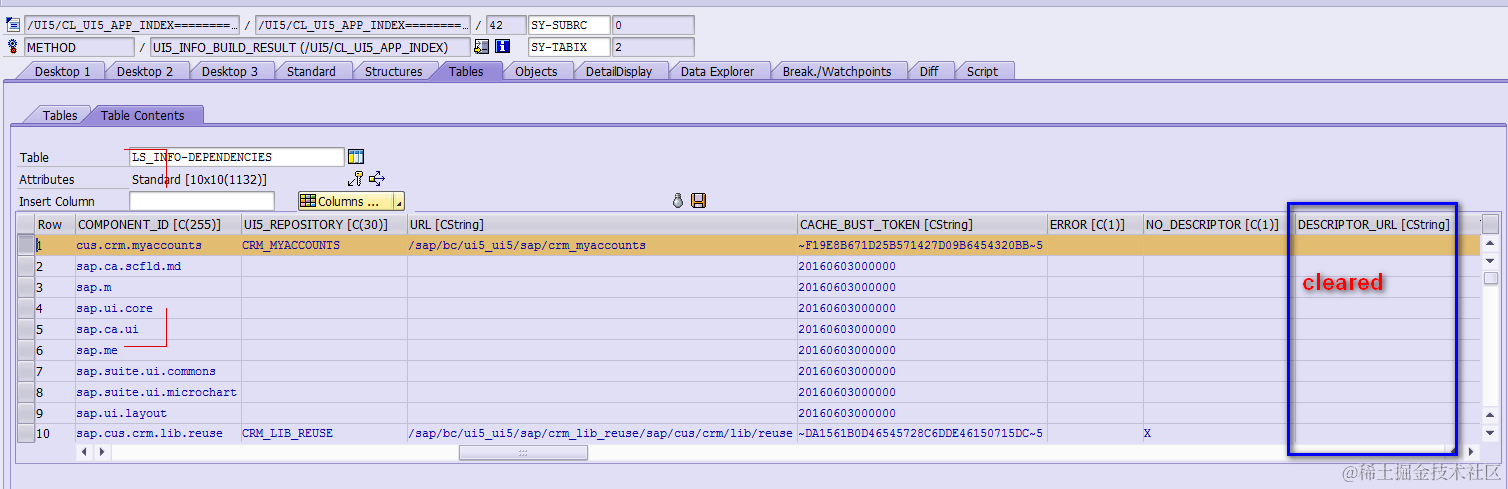Open the Standard tab
The width and height of the screenshot is (1508, 489).
(x=311, y=71)
